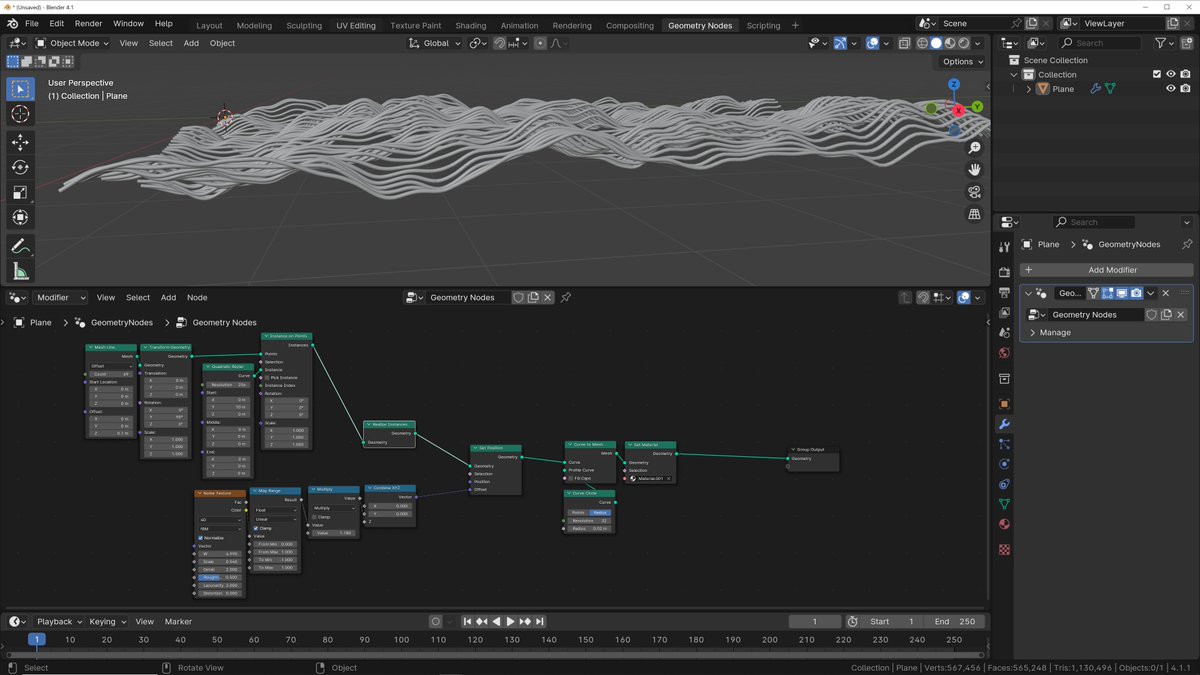This screenshot has width=1200, height=675.
Task: Open the View Layer properties tab
Action: coord(1004,314)
